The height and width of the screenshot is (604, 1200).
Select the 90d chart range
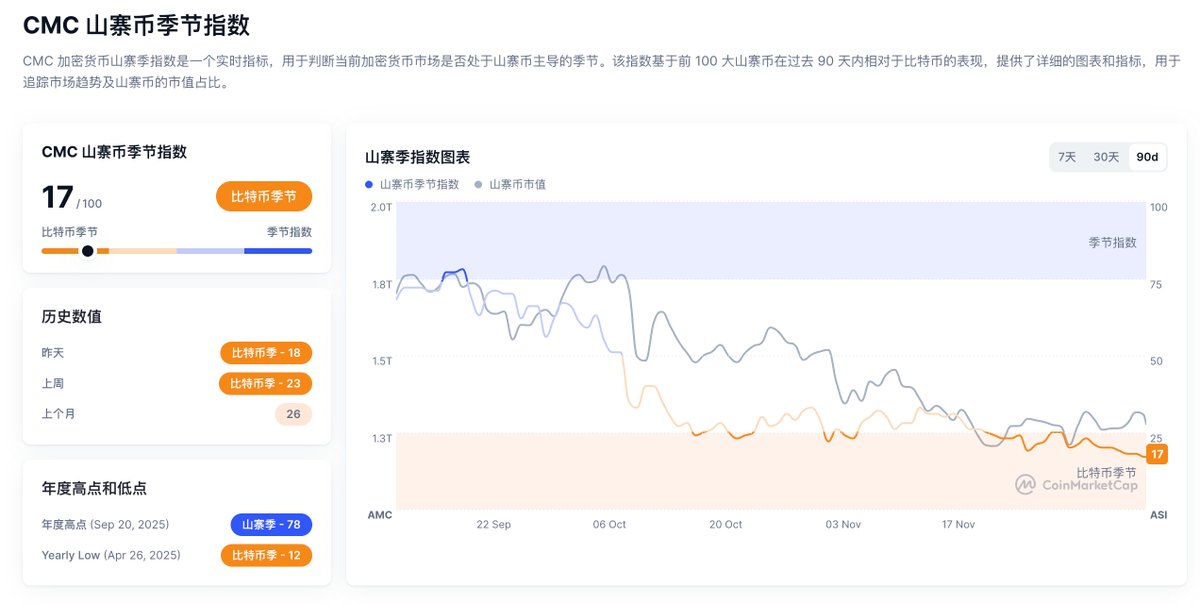coord(1147,157)
